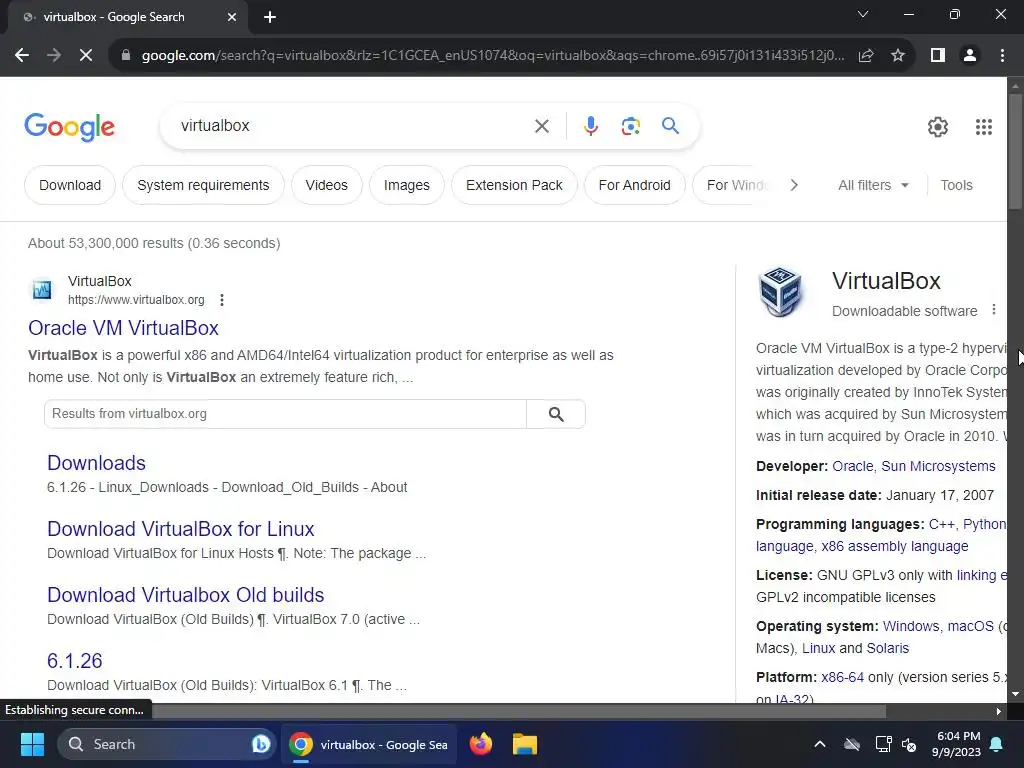Click the Sun Microsystems link
The height and width of the screenshot is (768, 1024).
[938, 466]
